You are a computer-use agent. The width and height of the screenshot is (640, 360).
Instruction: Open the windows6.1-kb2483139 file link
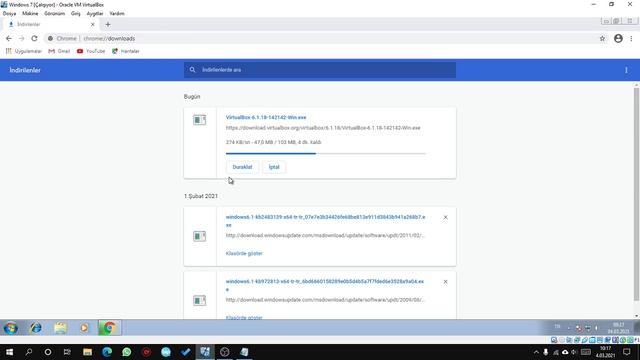(325, 220)
